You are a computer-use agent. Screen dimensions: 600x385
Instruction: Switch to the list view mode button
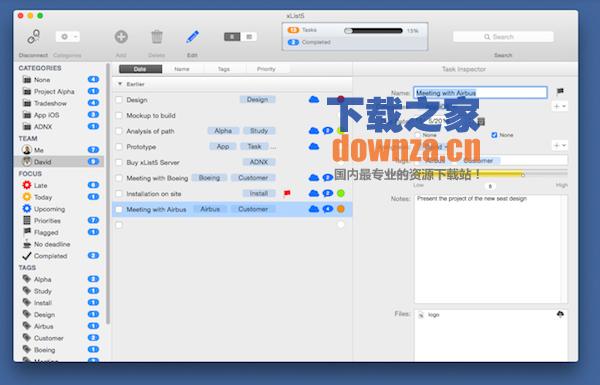(x=249, y=37)
